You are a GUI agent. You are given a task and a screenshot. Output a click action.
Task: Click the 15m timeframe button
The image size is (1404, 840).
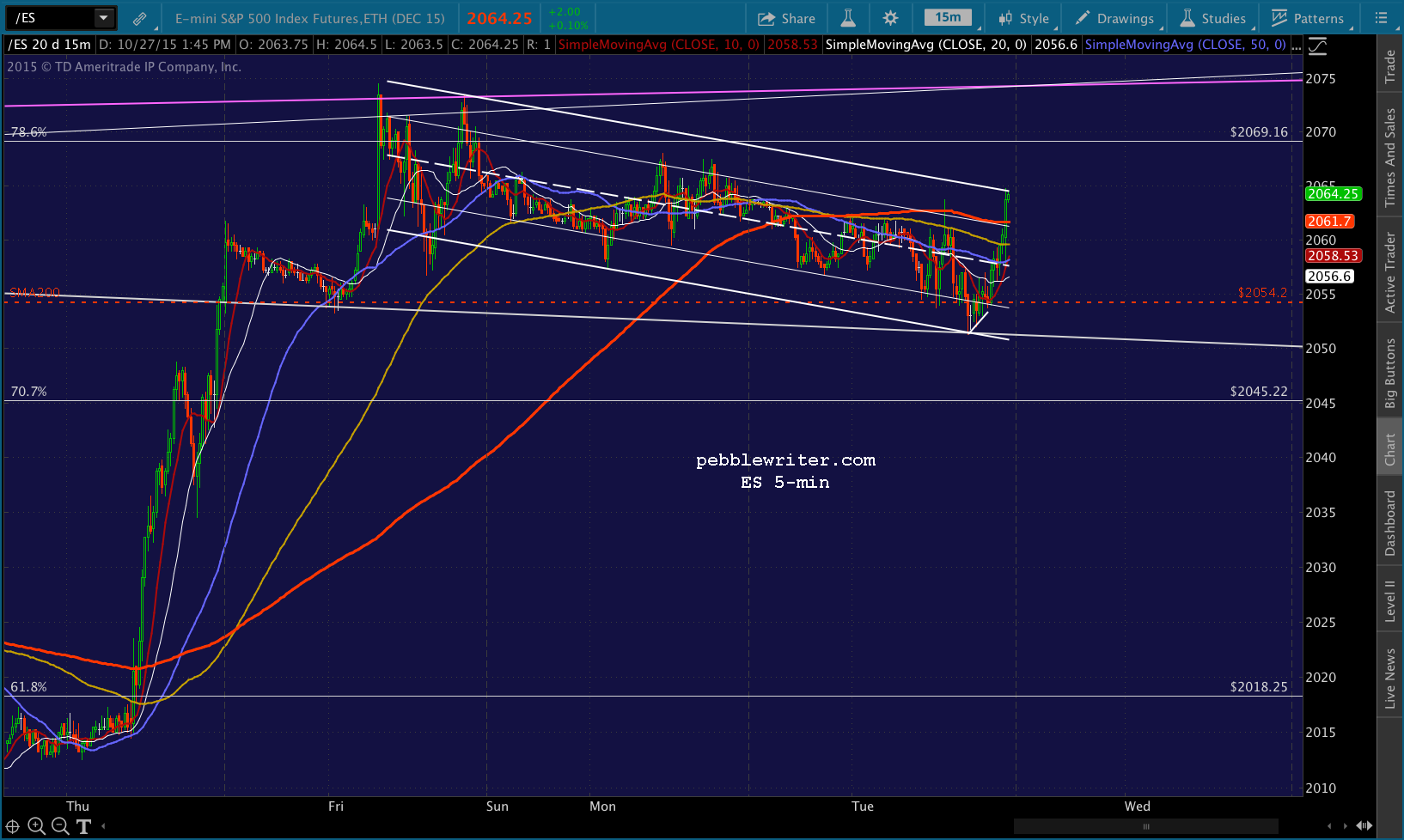tap(948, 17)
